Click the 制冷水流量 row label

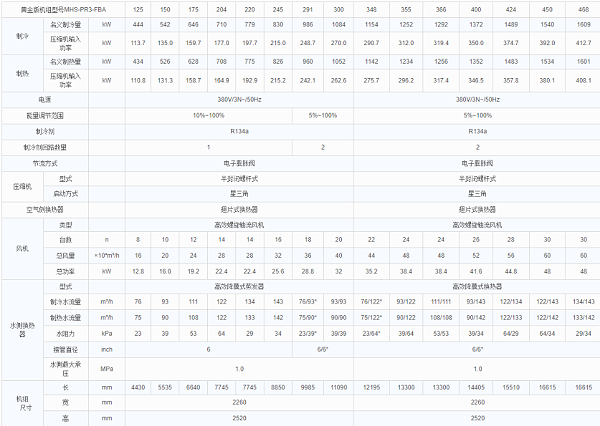tap(66, 302)
